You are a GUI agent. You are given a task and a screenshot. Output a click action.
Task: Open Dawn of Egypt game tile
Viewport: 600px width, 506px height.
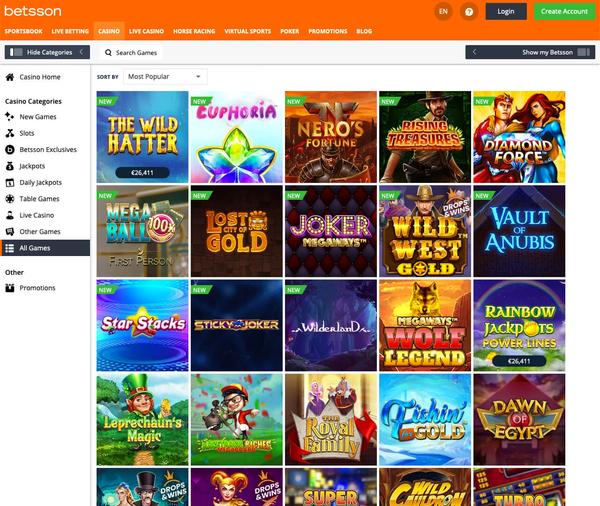pos(519,419)
